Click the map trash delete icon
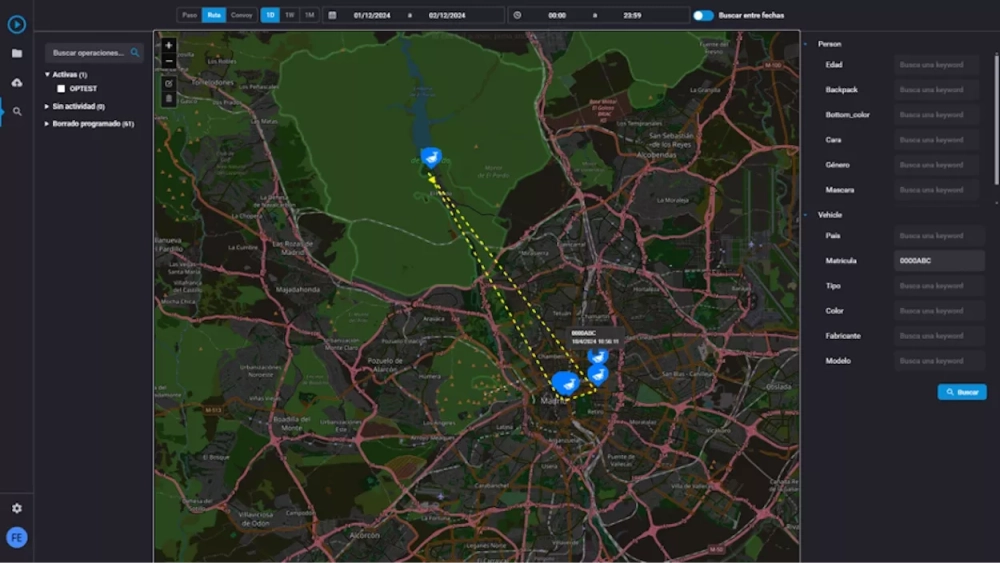1000x563 pixels. [168, 99]
